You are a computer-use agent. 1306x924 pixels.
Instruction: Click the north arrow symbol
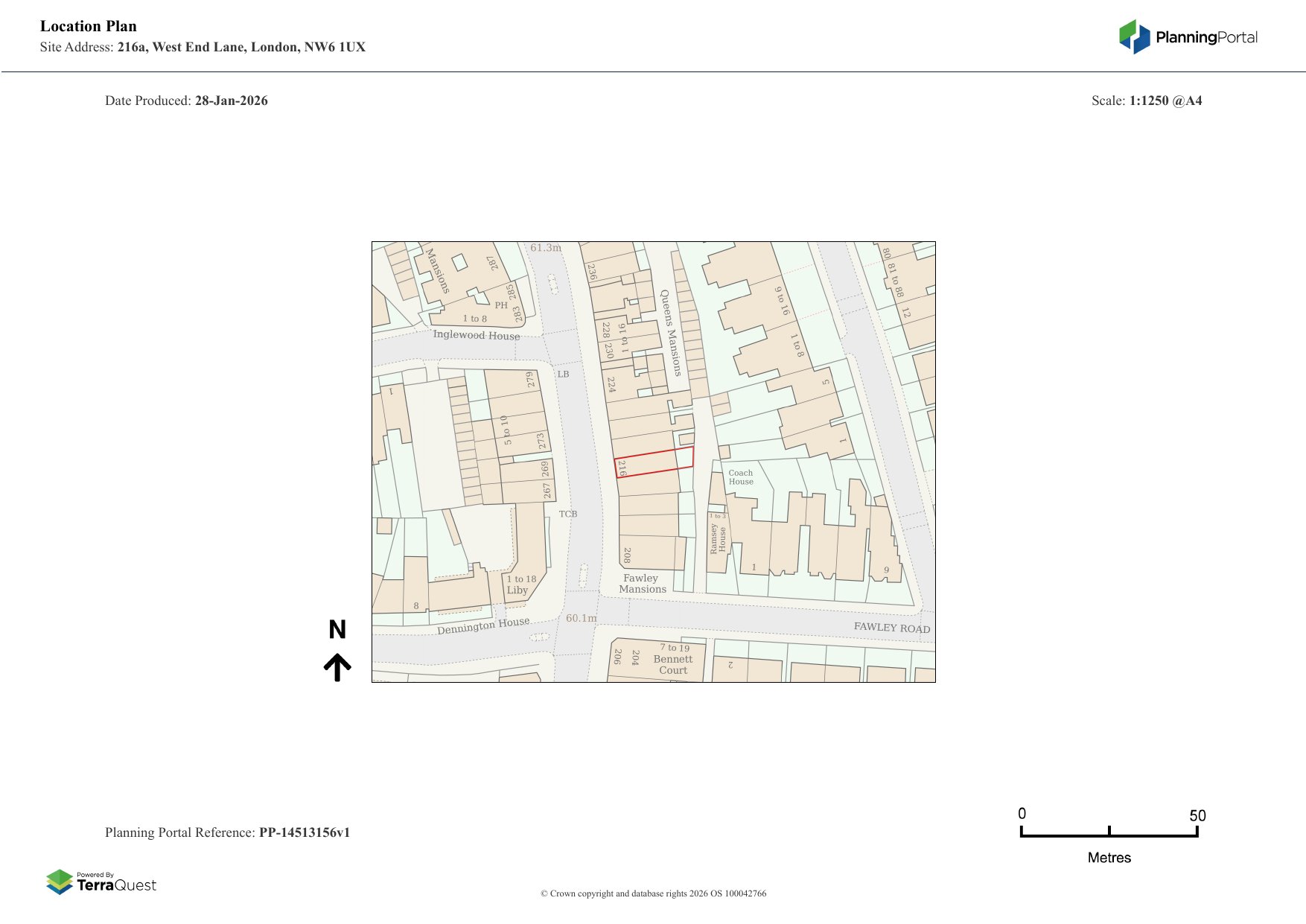coord(337,667)
